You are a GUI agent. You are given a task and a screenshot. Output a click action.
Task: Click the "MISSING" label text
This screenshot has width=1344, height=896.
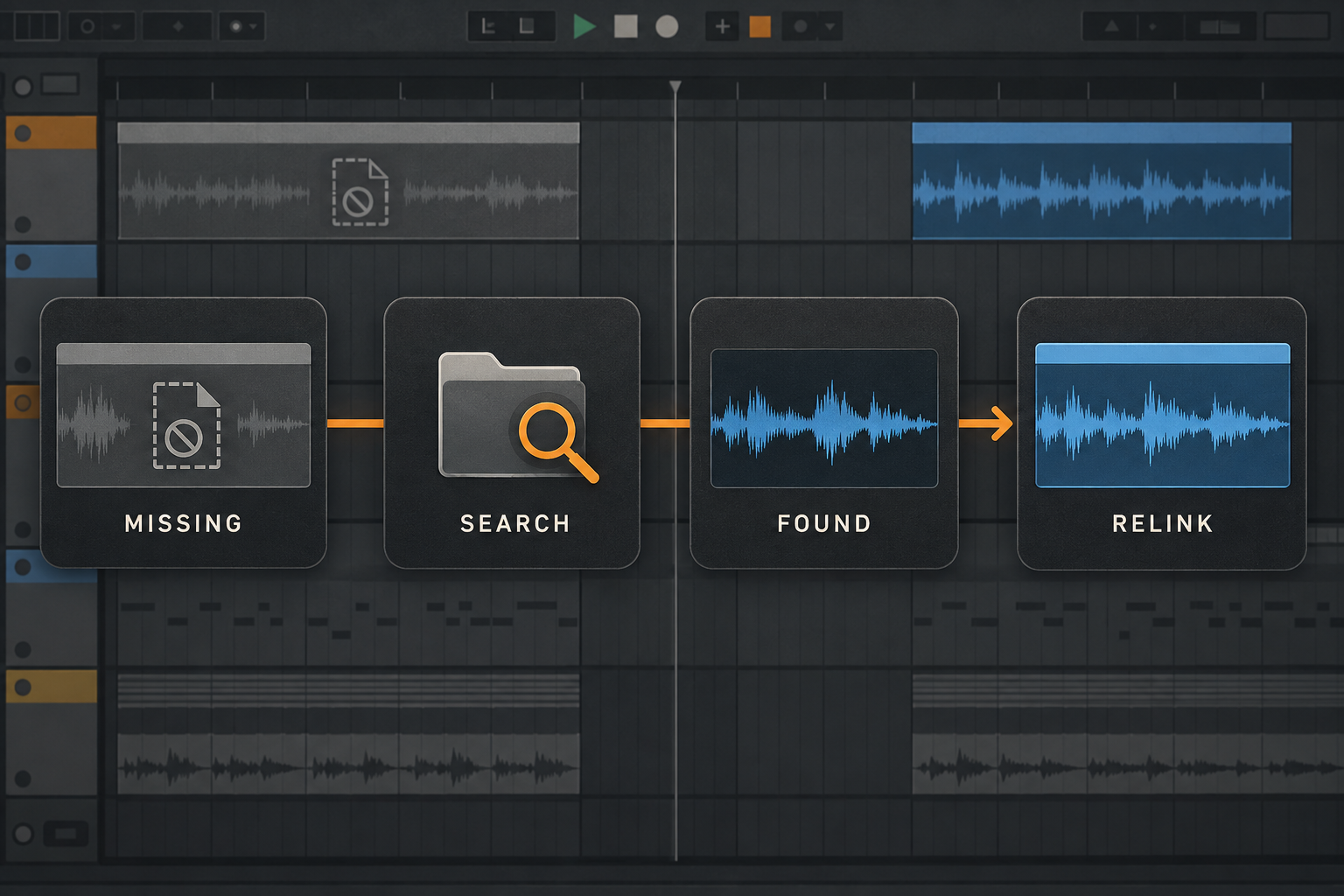184,523
